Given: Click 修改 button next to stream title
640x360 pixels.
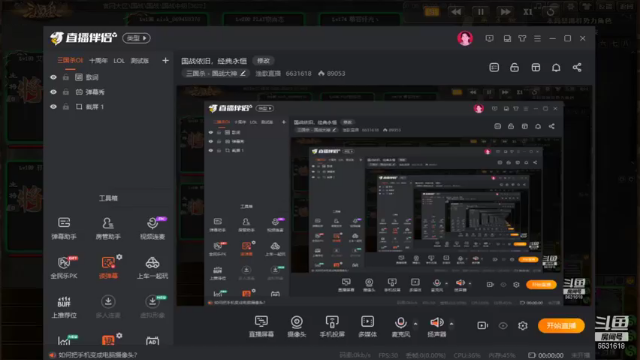Looking at the screenshot, I should tap(263, 61).
